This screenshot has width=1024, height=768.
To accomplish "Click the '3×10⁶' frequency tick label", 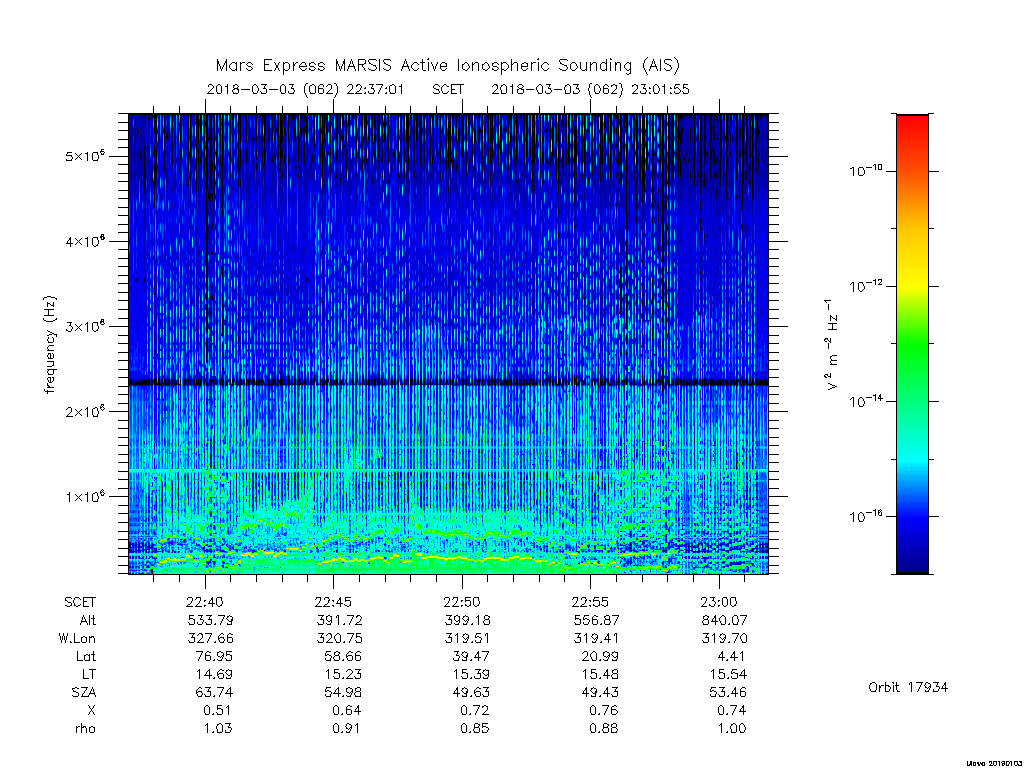I will pos(84,326).
